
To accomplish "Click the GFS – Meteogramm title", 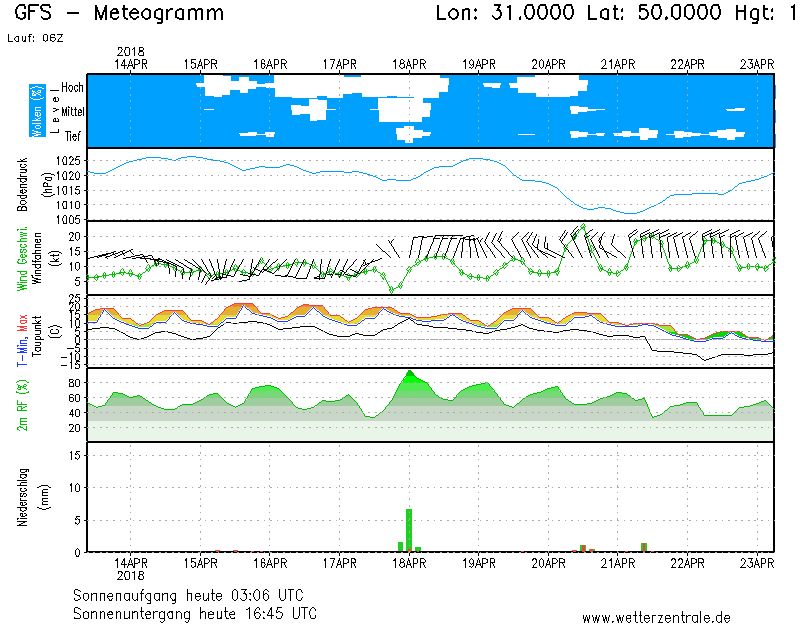I will tap(120, 14).
